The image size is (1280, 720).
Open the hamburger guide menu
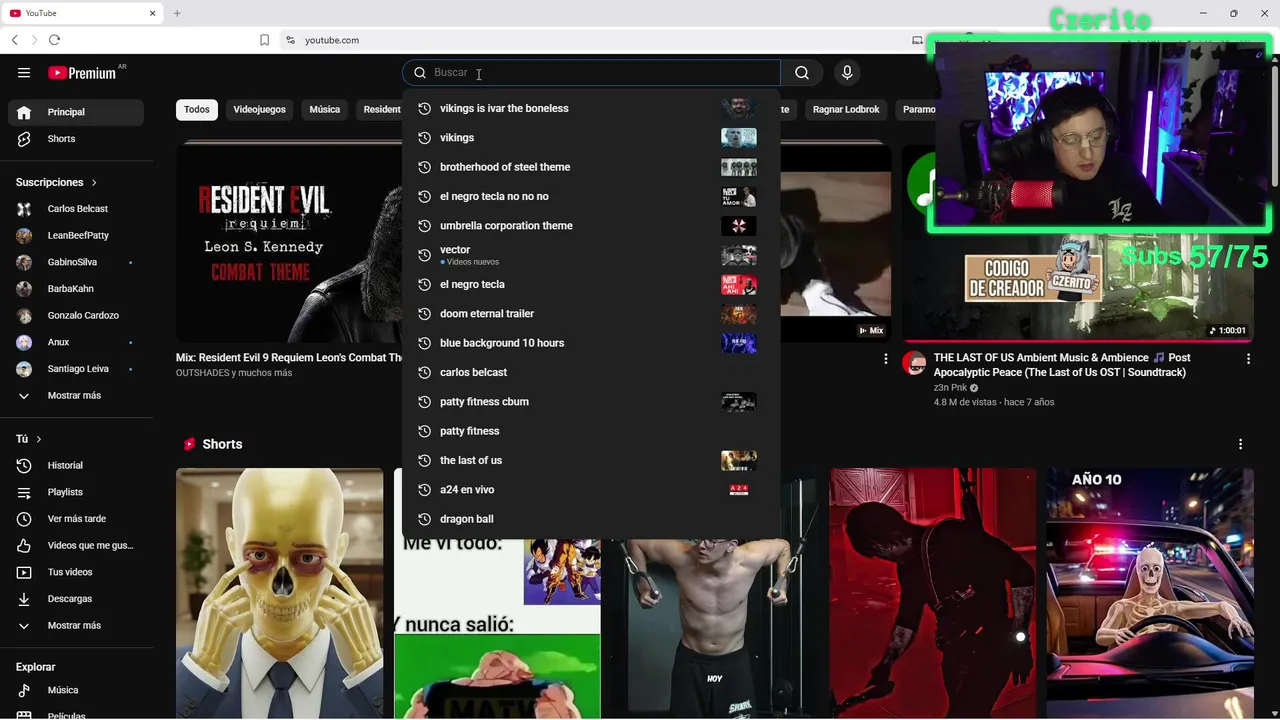pos(24,72)
